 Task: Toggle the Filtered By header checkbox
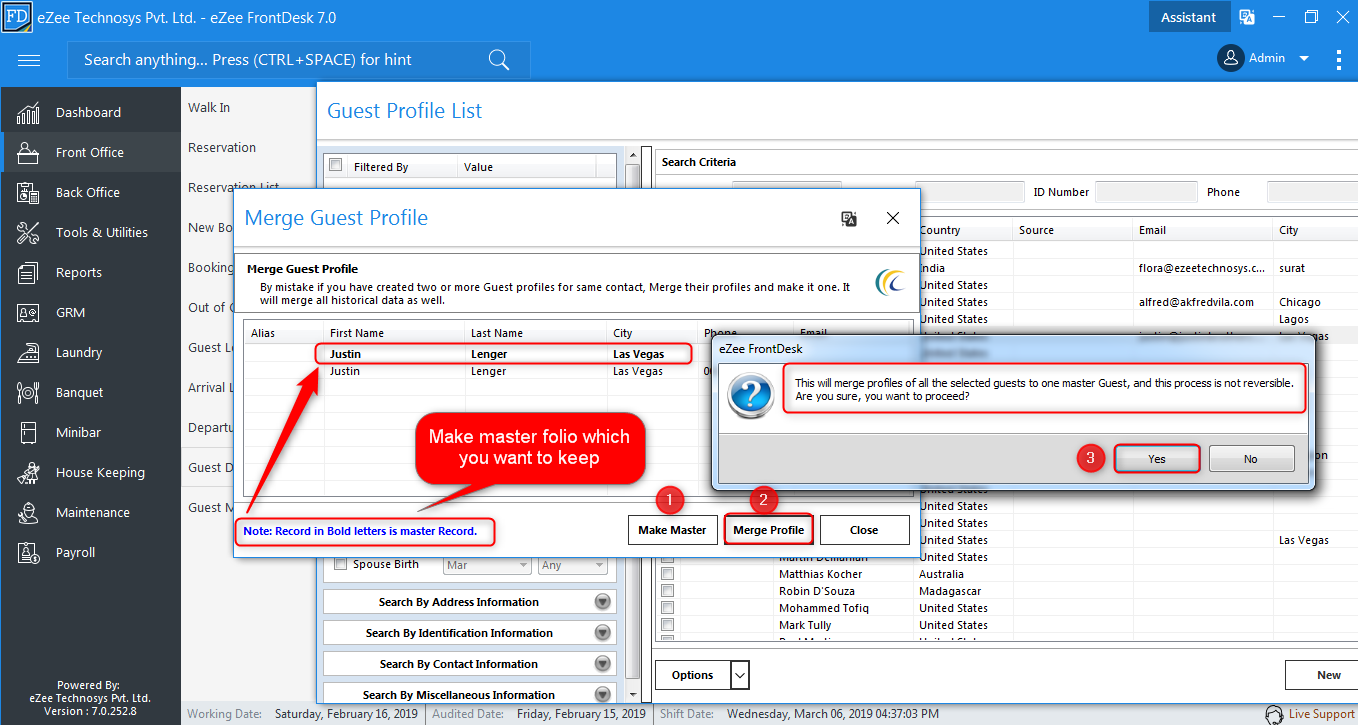pos(335,166)
